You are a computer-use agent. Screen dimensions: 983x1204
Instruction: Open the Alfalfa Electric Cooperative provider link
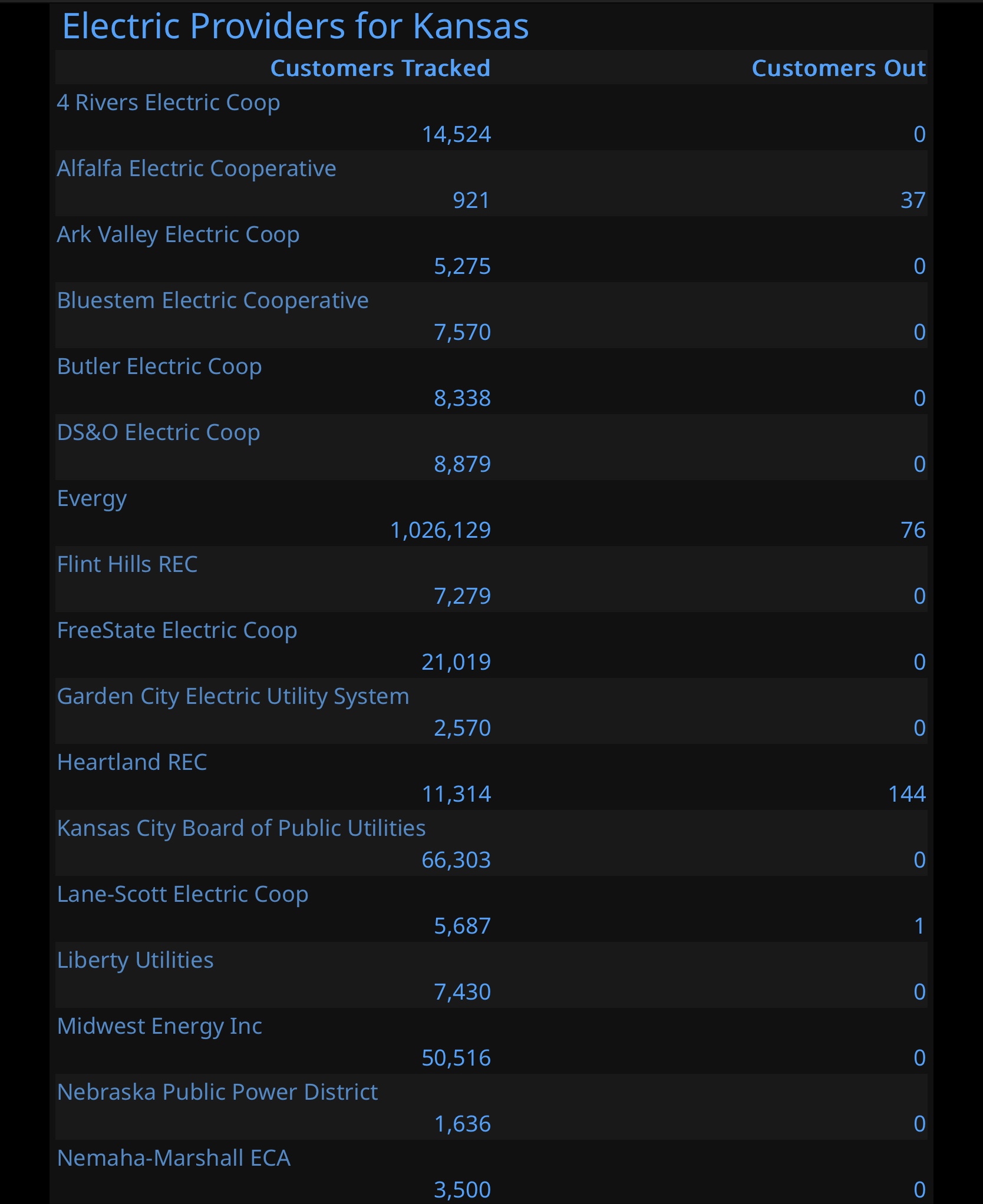(197, 169)
